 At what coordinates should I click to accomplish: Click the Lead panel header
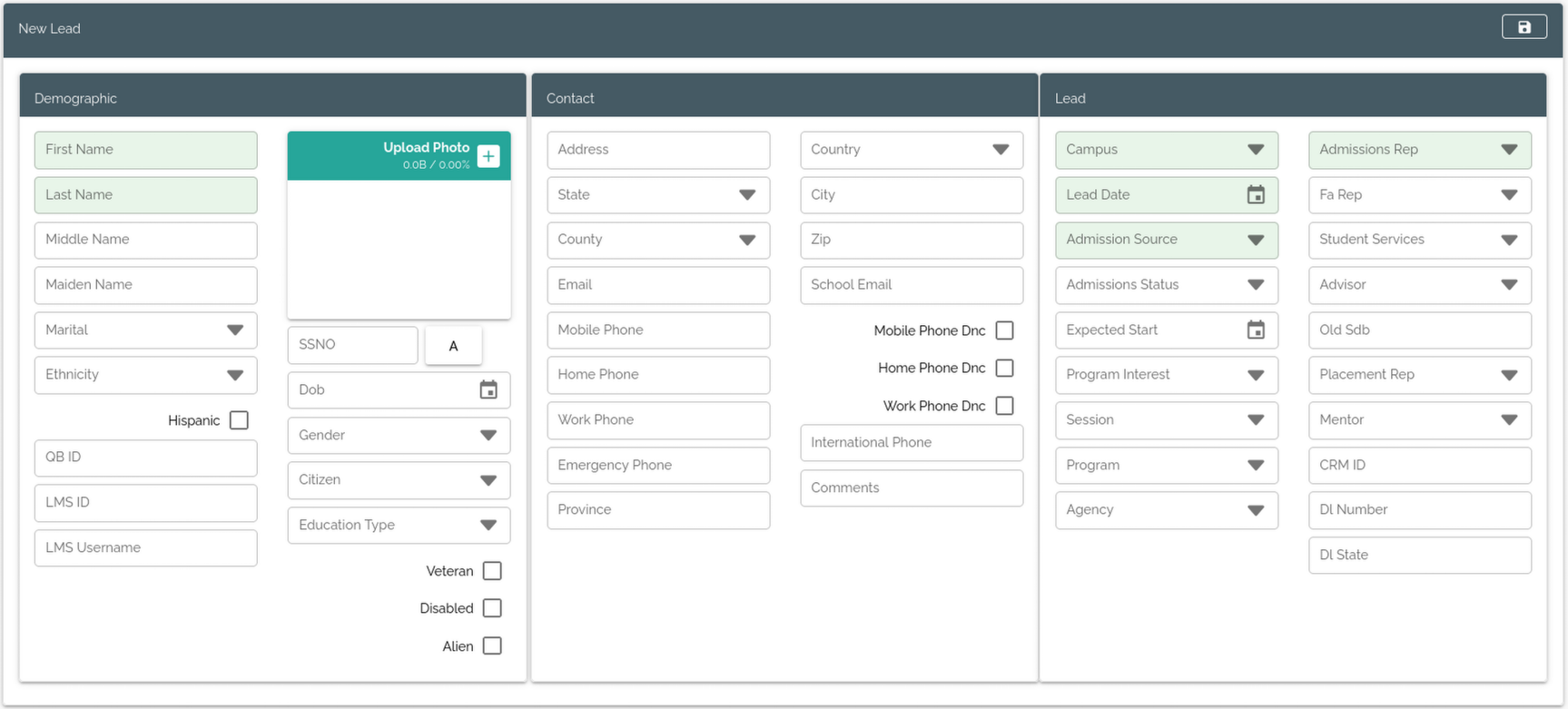coord(1292,98)
